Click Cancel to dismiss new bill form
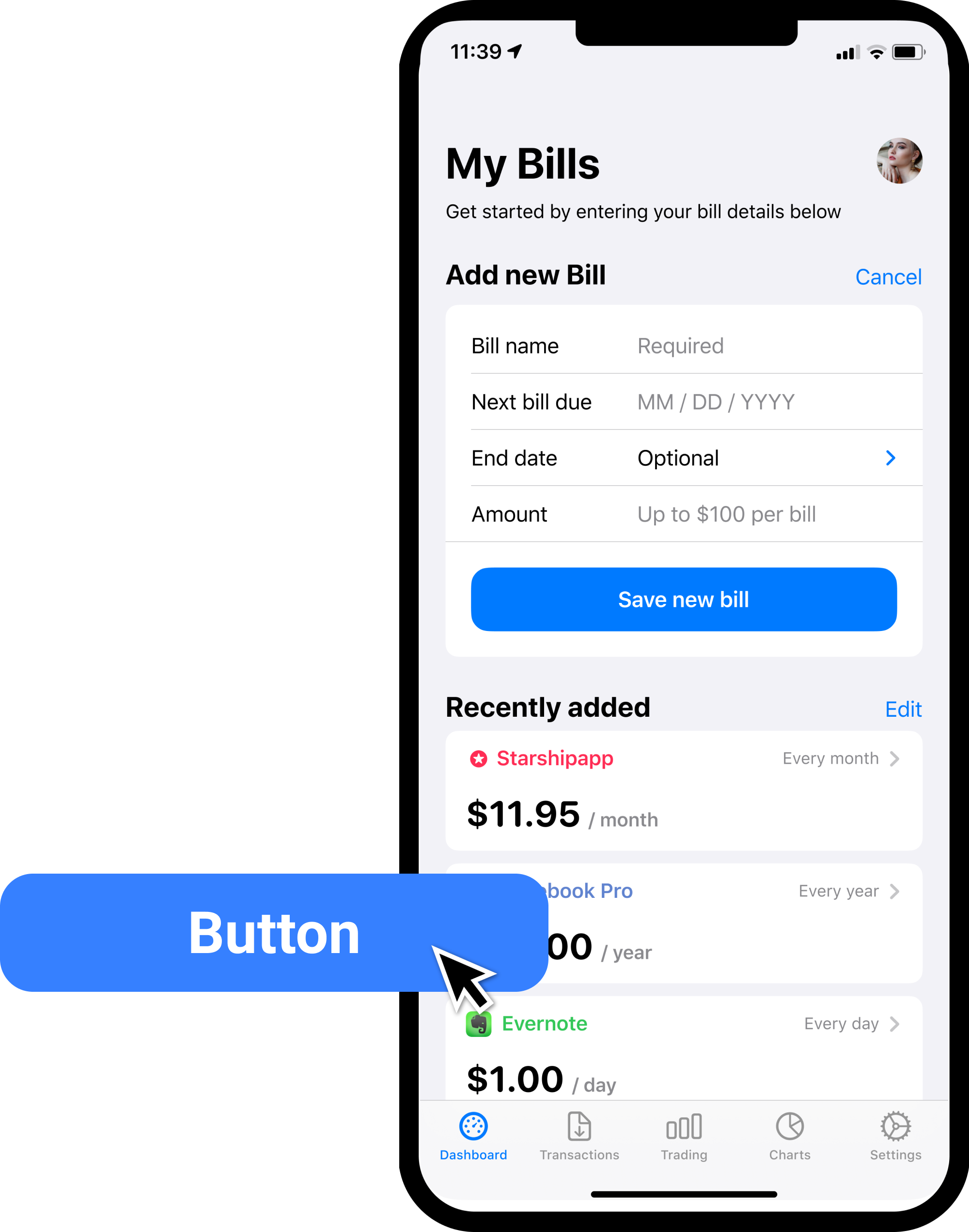 (x=886, y=277)
